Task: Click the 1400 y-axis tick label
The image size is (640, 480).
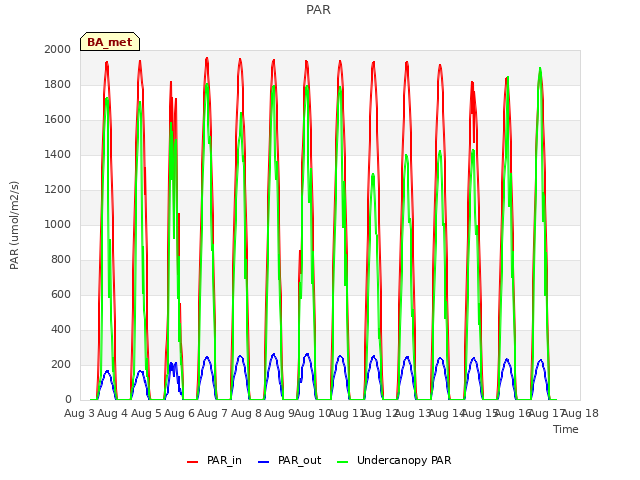Action: (x=58, y=154)
